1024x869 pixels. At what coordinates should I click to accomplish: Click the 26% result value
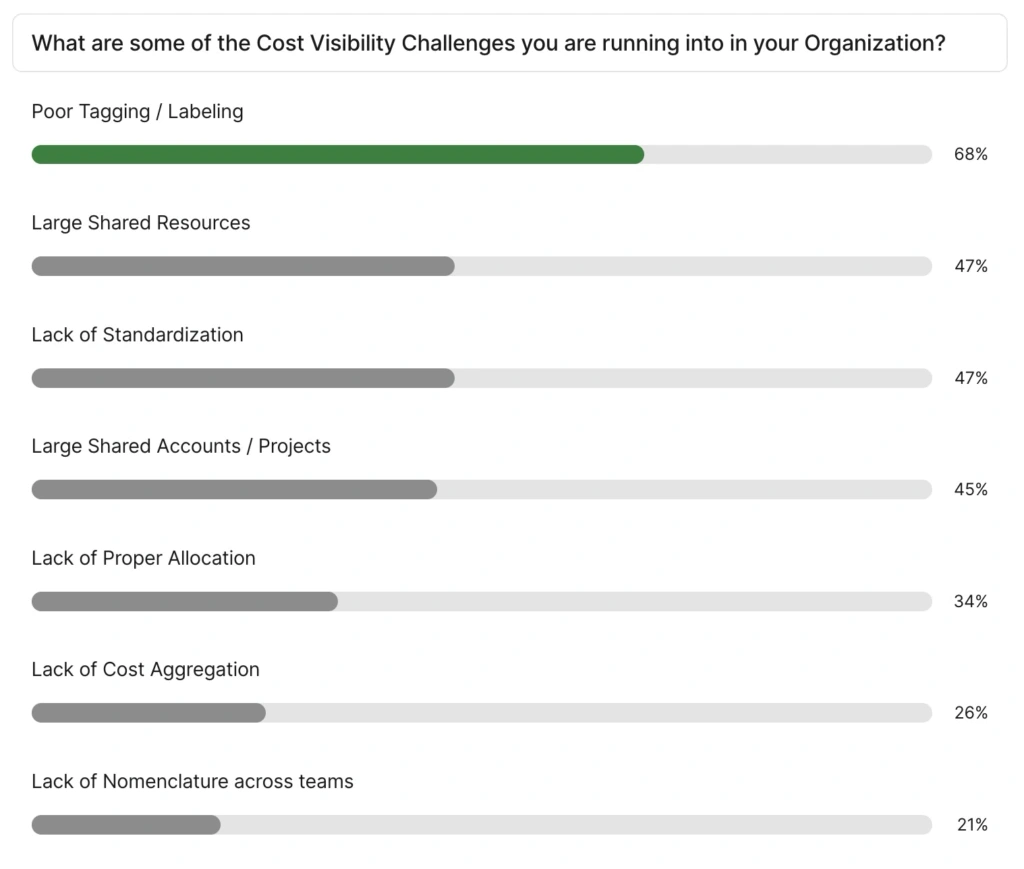pos(970,713)
